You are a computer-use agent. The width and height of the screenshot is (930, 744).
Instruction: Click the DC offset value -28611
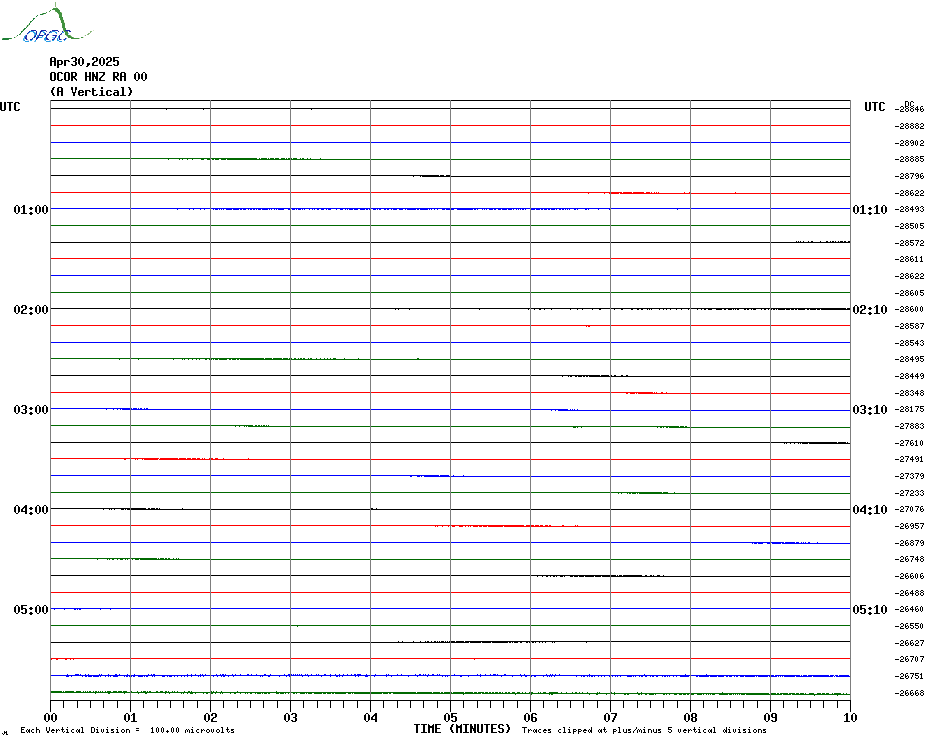[x=909, y=259]
